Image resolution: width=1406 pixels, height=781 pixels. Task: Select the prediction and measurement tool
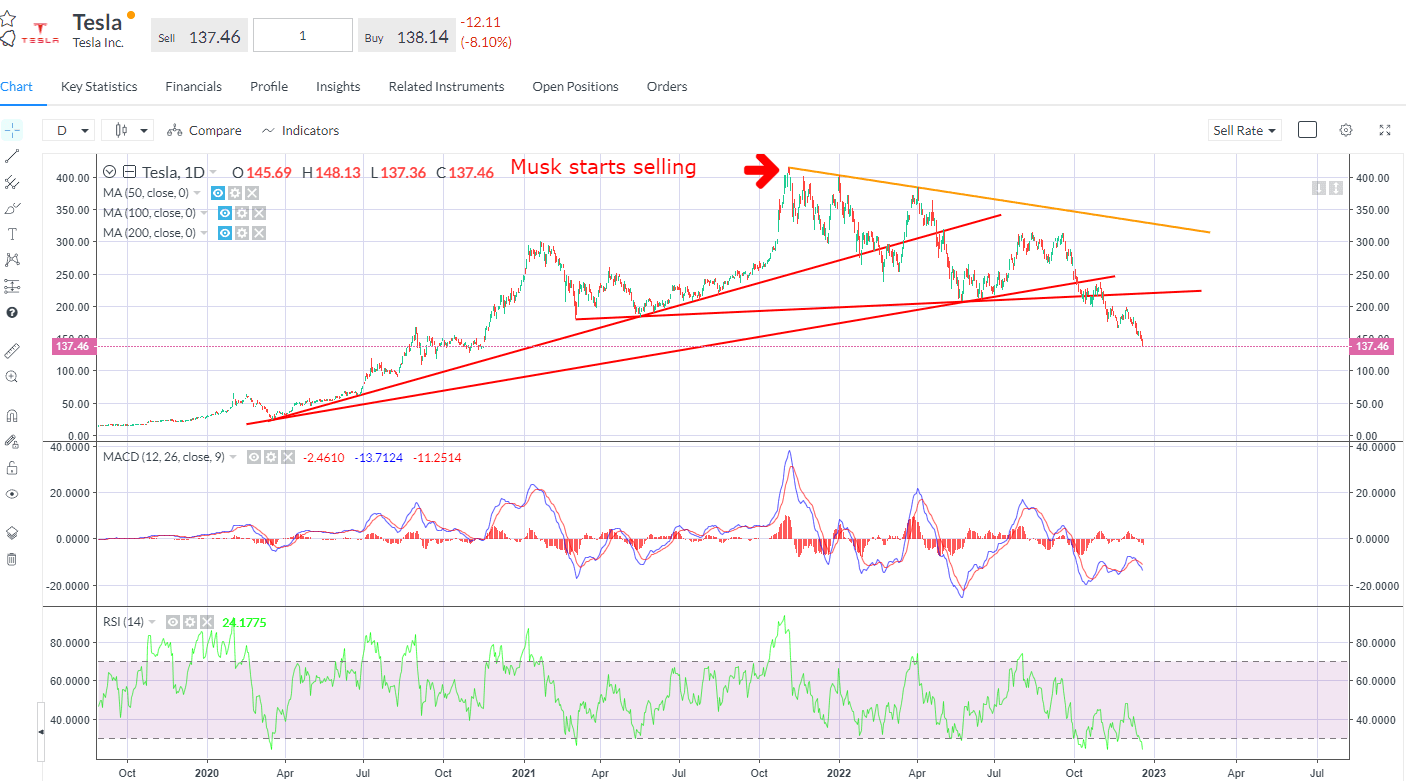(12, 286)
